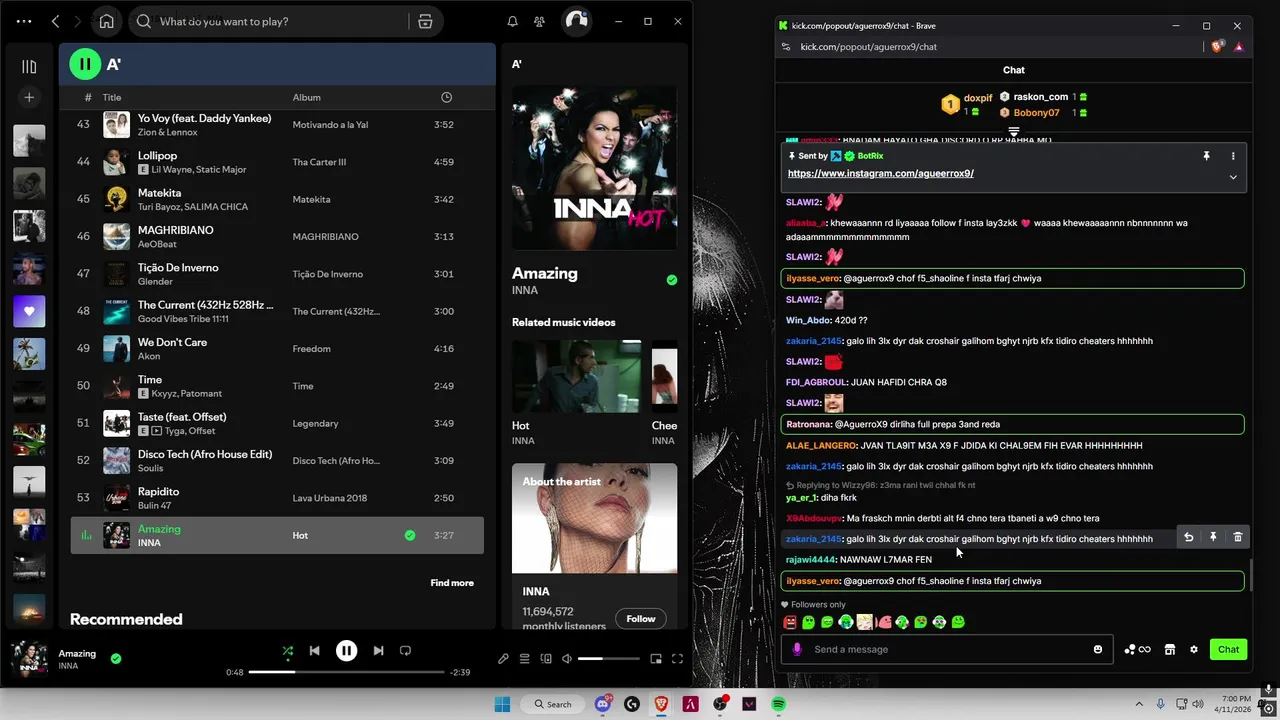
Task: Open the pinned Instagram link in chat
Action: pyautogui.click(x=880, y=173)
